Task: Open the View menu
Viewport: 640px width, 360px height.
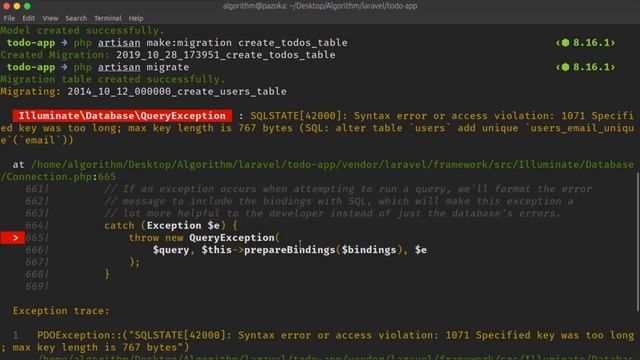Action: point(50,18)
